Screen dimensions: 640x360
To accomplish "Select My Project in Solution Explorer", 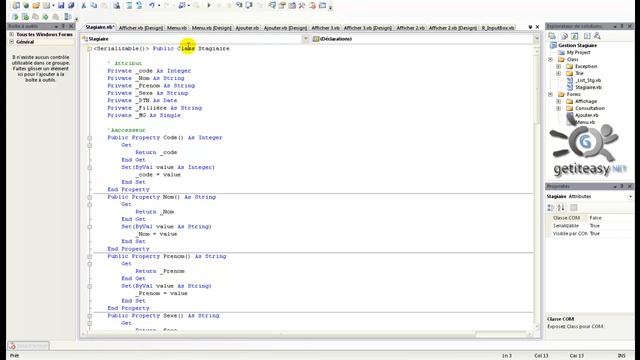I will (x=578, y=52).
